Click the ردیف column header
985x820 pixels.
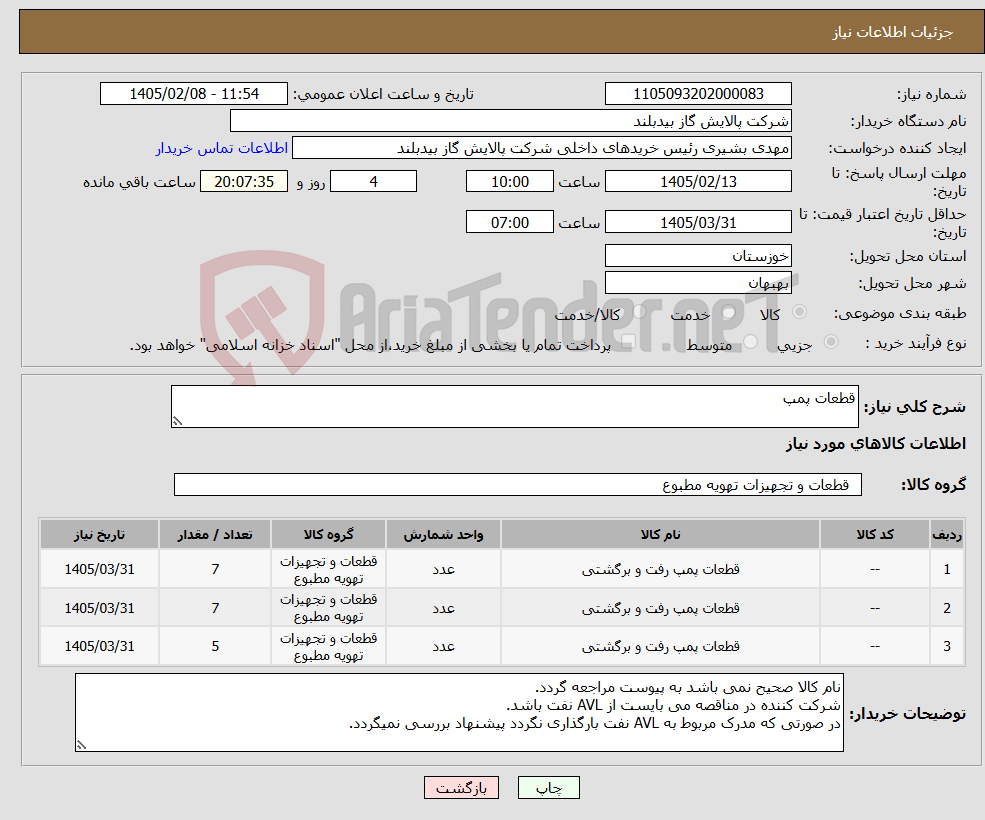tap(947, 534)
